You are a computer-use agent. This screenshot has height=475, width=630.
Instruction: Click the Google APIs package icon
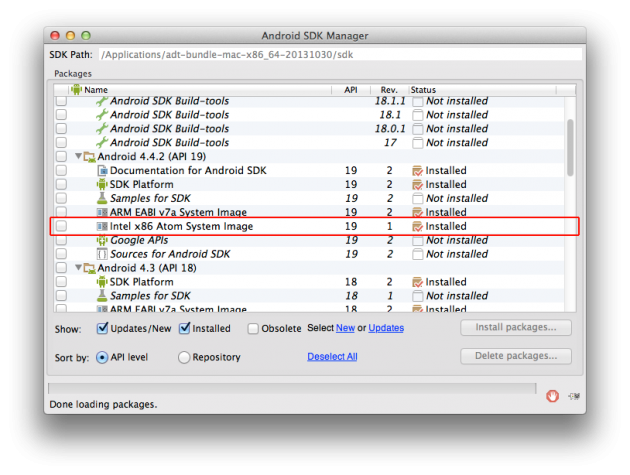point(102,241)
